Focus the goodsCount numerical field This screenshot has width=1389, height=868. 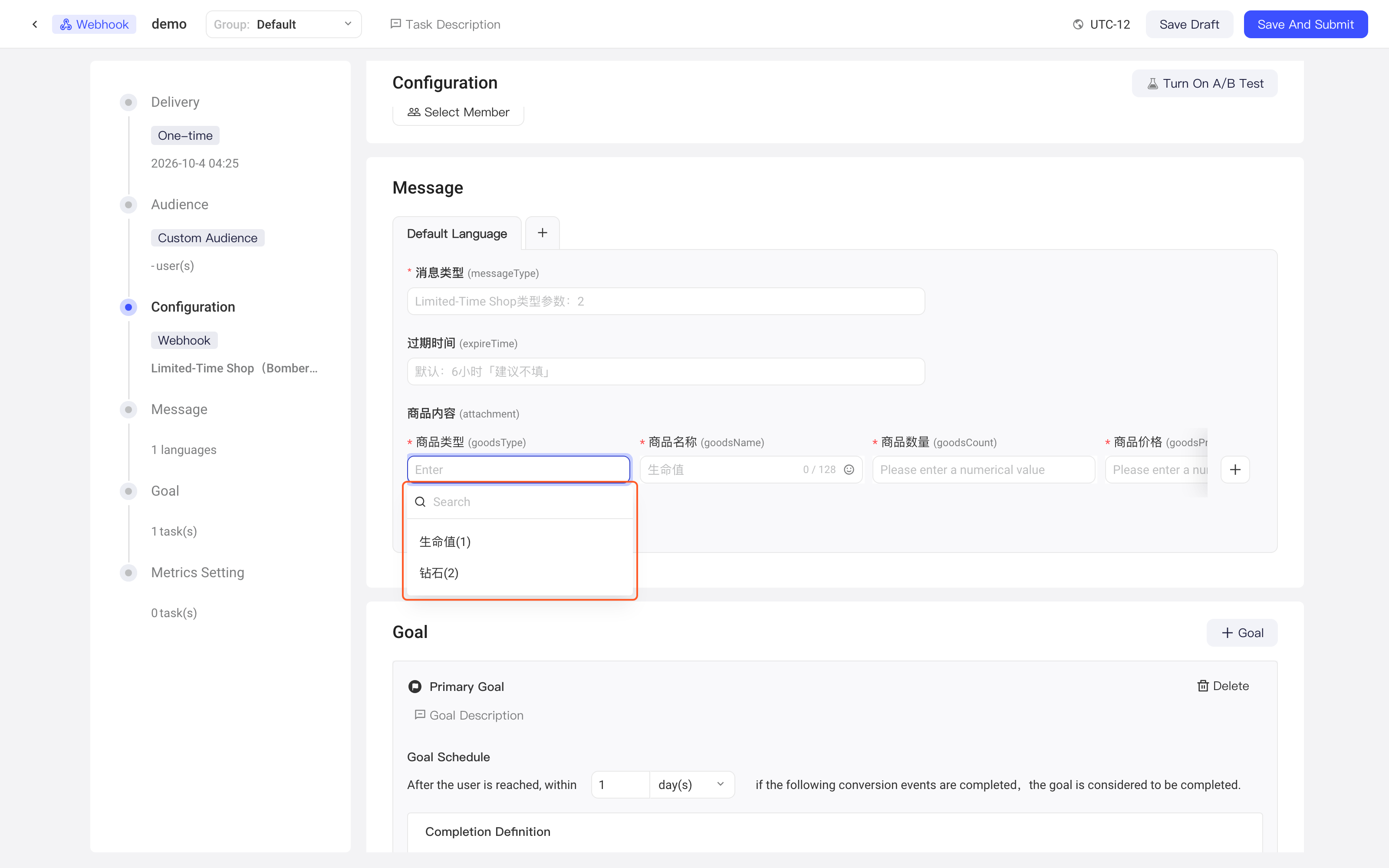tap(984, 470)
